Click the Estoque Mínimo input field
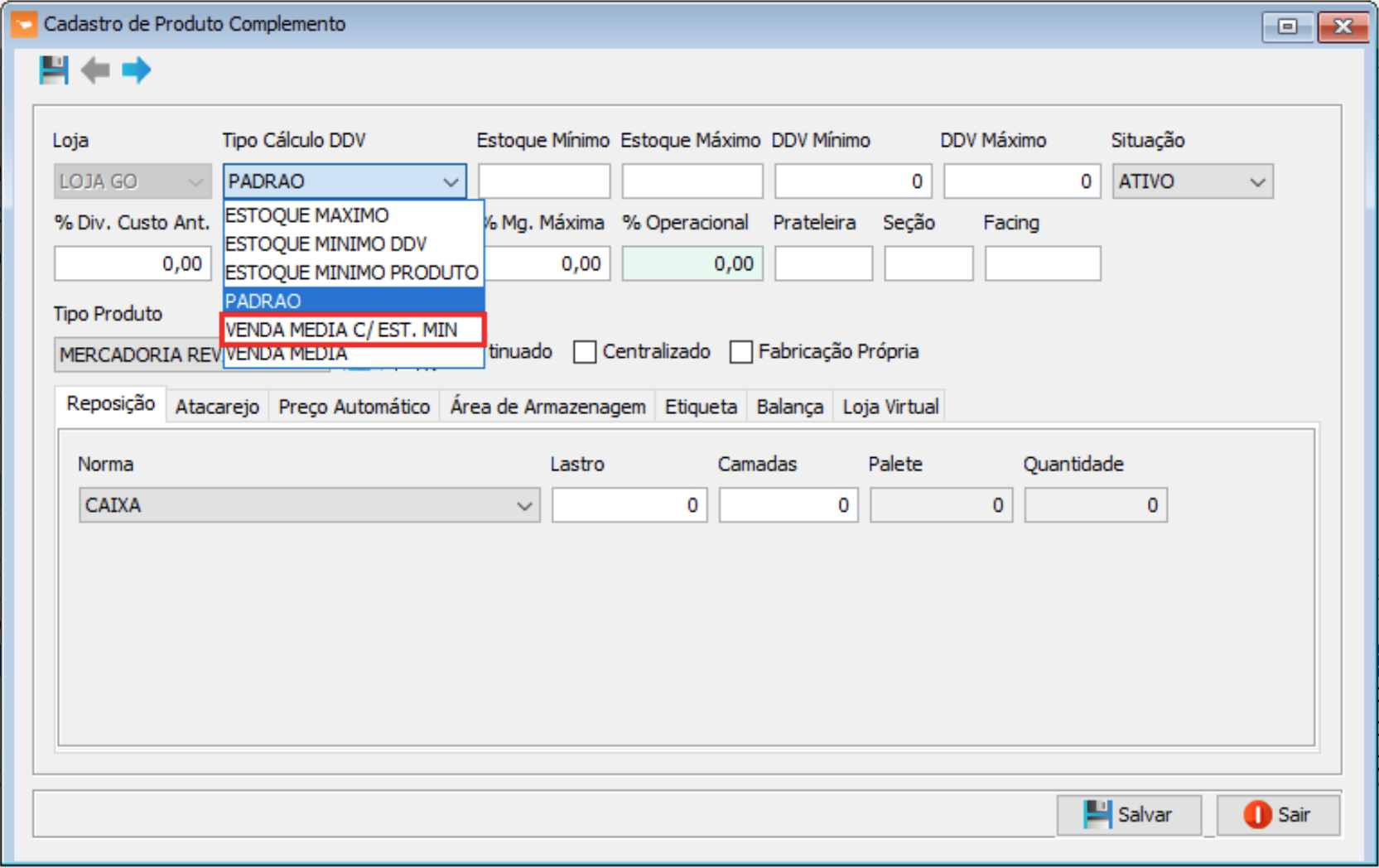1379x868 pixels. [x=543, y=181]
